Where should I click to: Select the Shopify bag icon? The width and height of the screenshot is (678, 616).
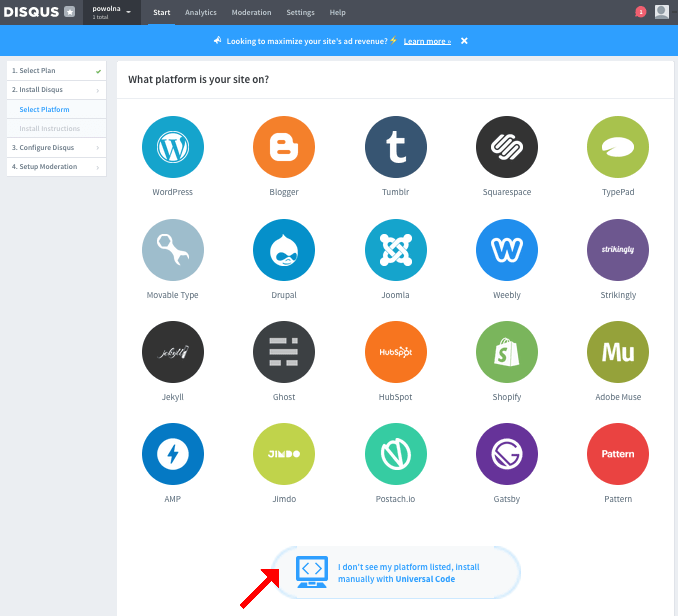point(507,352)
